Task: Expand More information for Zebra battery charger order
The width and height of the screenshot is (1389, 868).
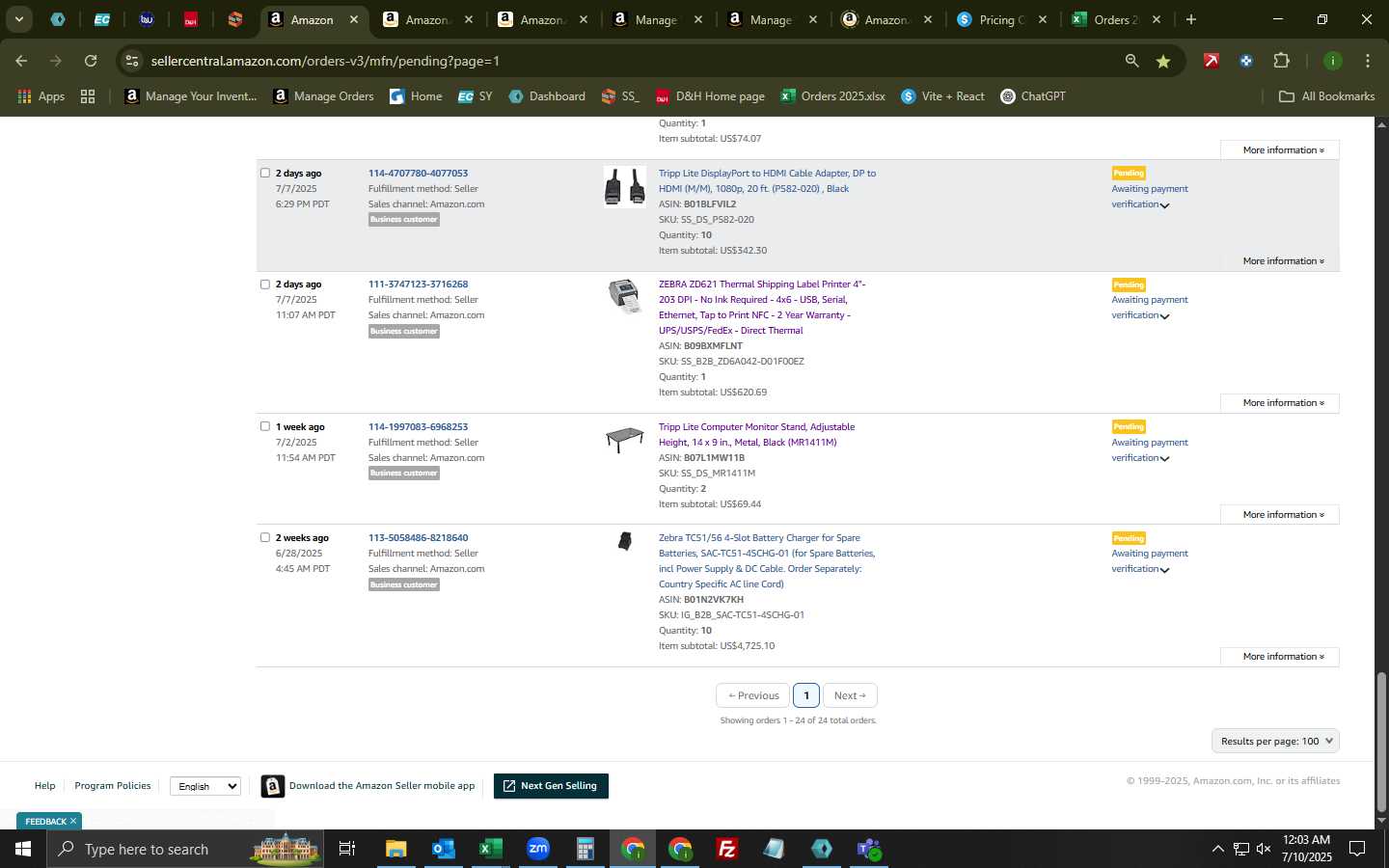Action: pos(1279,657)
